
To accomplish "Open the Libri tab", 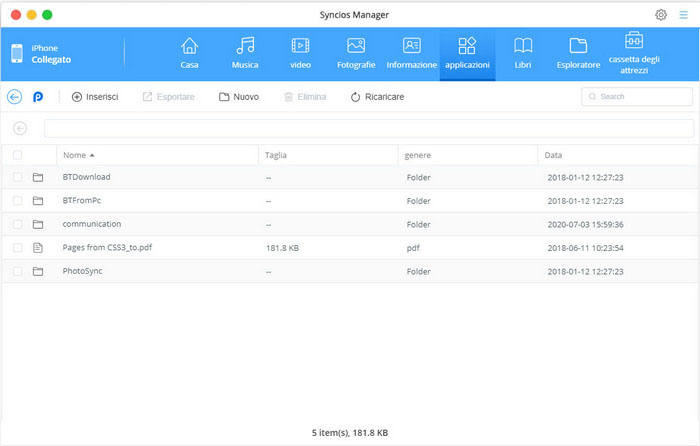I will (523, 54).
